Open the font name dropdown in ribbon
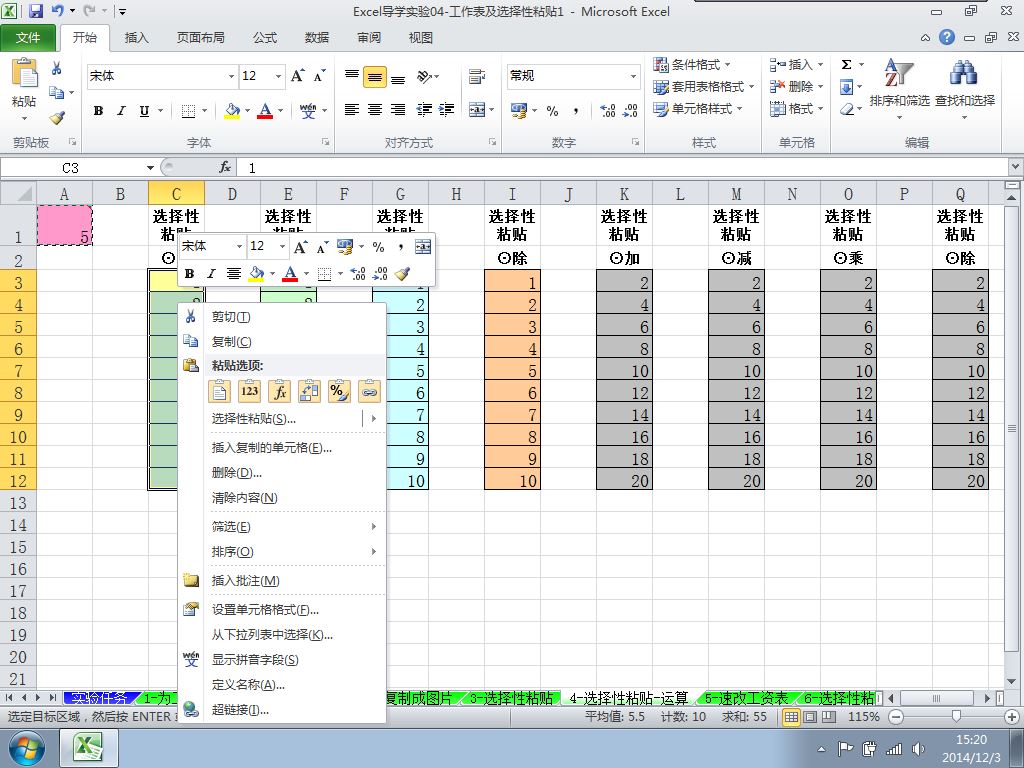 (231, 76)
